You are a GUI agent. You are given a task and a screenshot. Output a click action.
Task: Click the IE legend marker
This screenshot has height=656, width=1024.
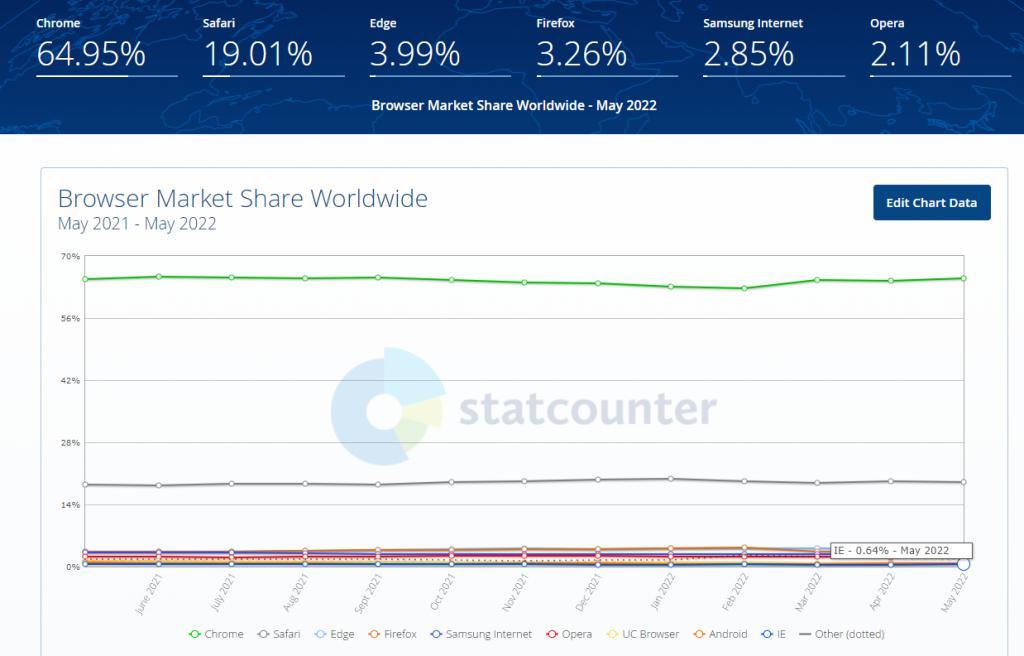(x=767, y=634)
